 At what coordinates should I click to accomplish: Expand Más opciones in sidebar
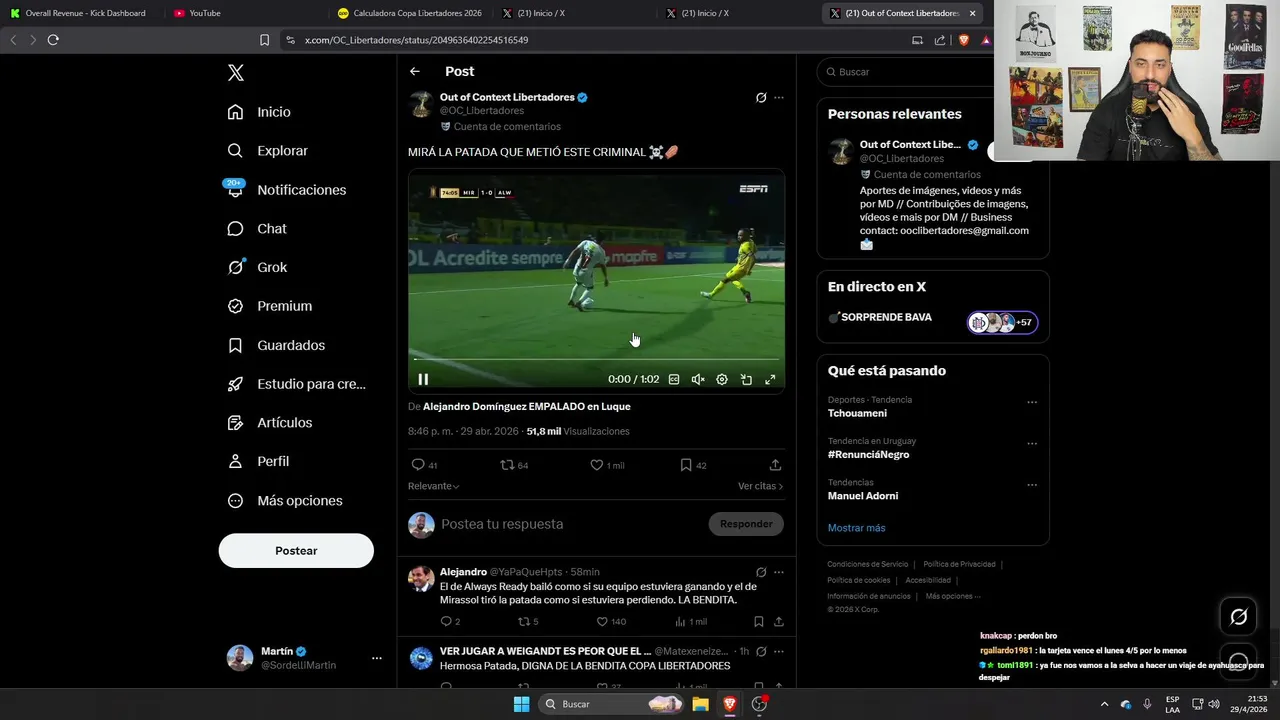coord(285,500)
